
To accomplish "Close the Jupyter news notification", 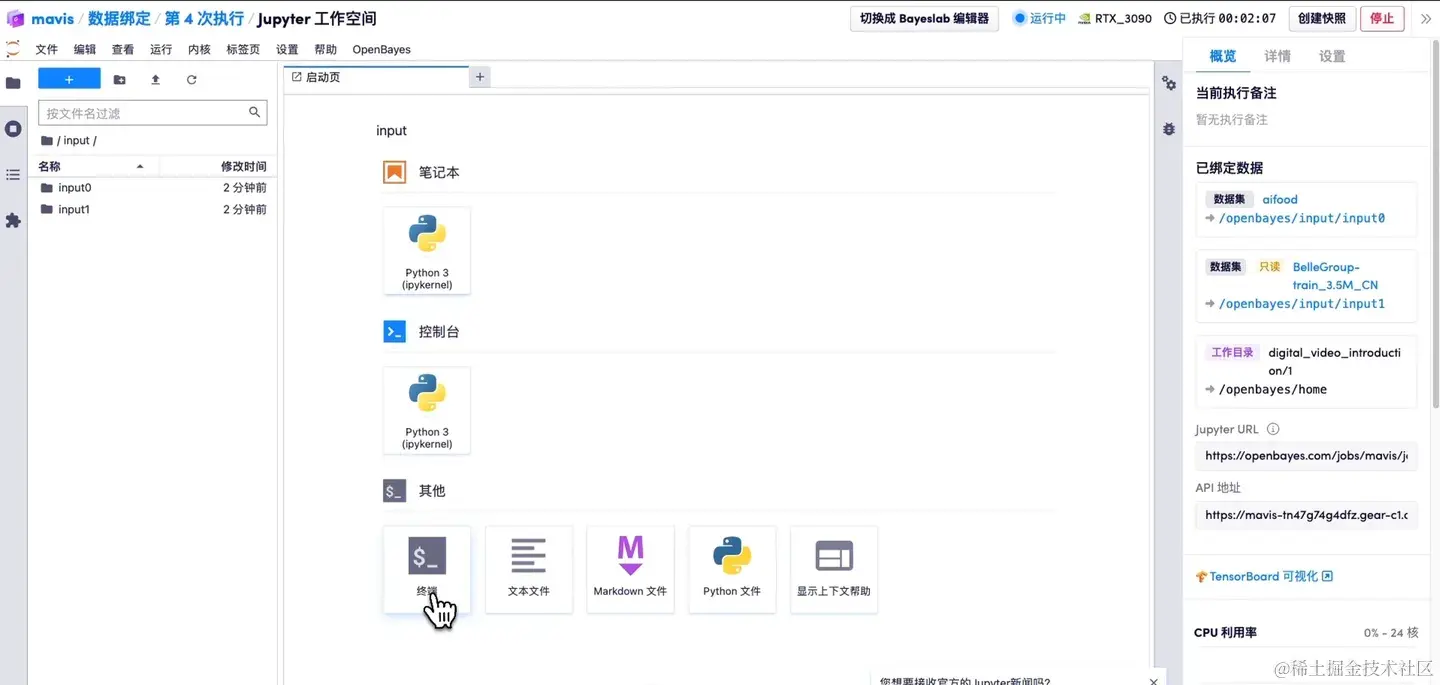I will coord(1154,681).
